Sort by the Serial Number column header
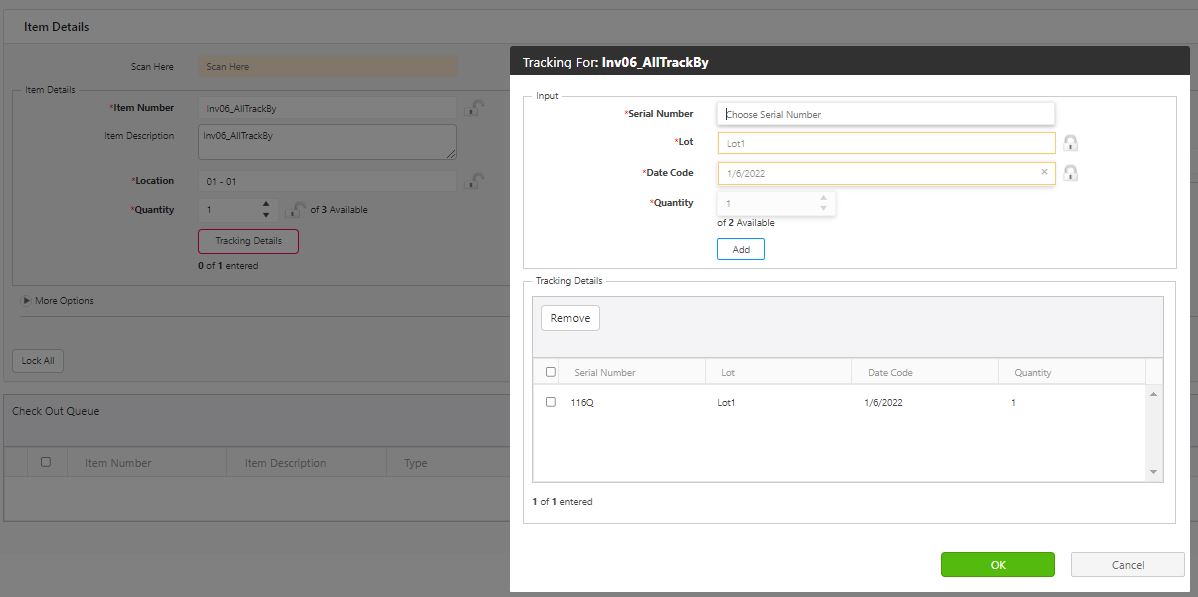The width and height of the screenshot is (1198, 597). pos(604,372)
